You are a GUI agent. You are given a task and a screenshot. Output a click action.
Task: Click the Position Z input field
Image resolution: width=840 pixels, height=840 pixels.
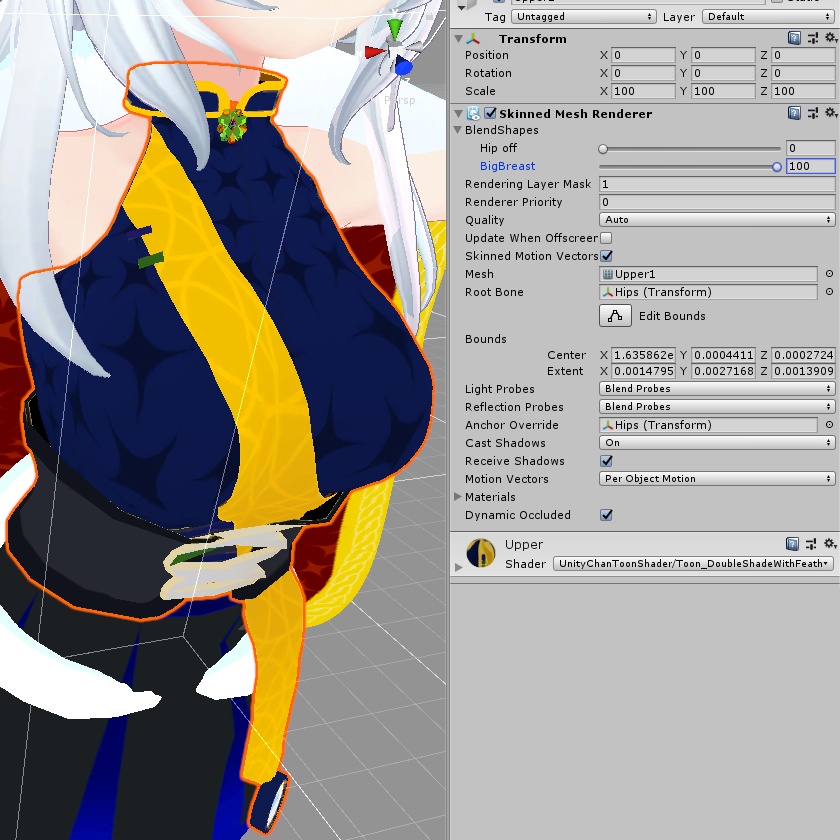(803, 55)
